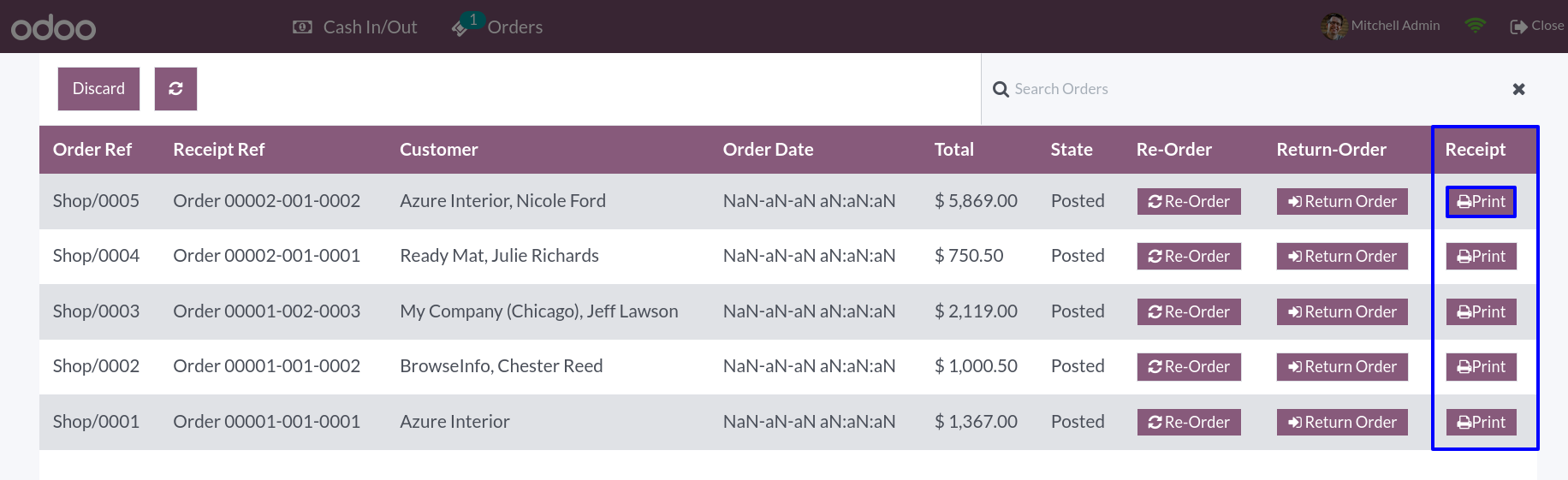Close the point of sale session
Image resolution: width=1568 pixels, height=480 pixels.
1537,26
